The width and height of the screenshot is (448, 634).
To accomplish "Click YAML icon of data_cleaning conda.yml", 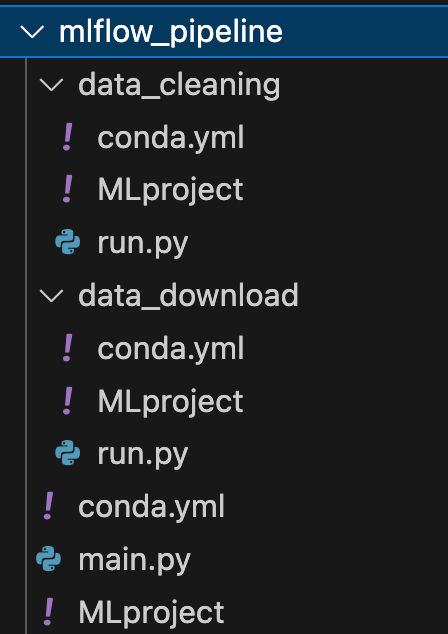I will pos(68,137).
